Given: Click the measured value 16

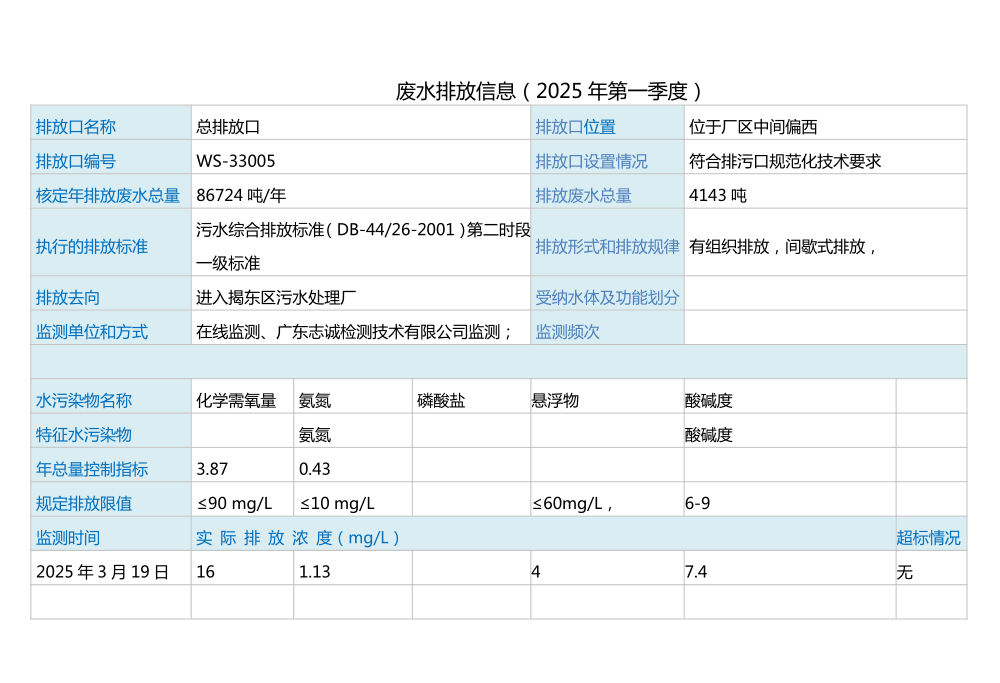Looking at the screenshot, I should coord(205,572).
